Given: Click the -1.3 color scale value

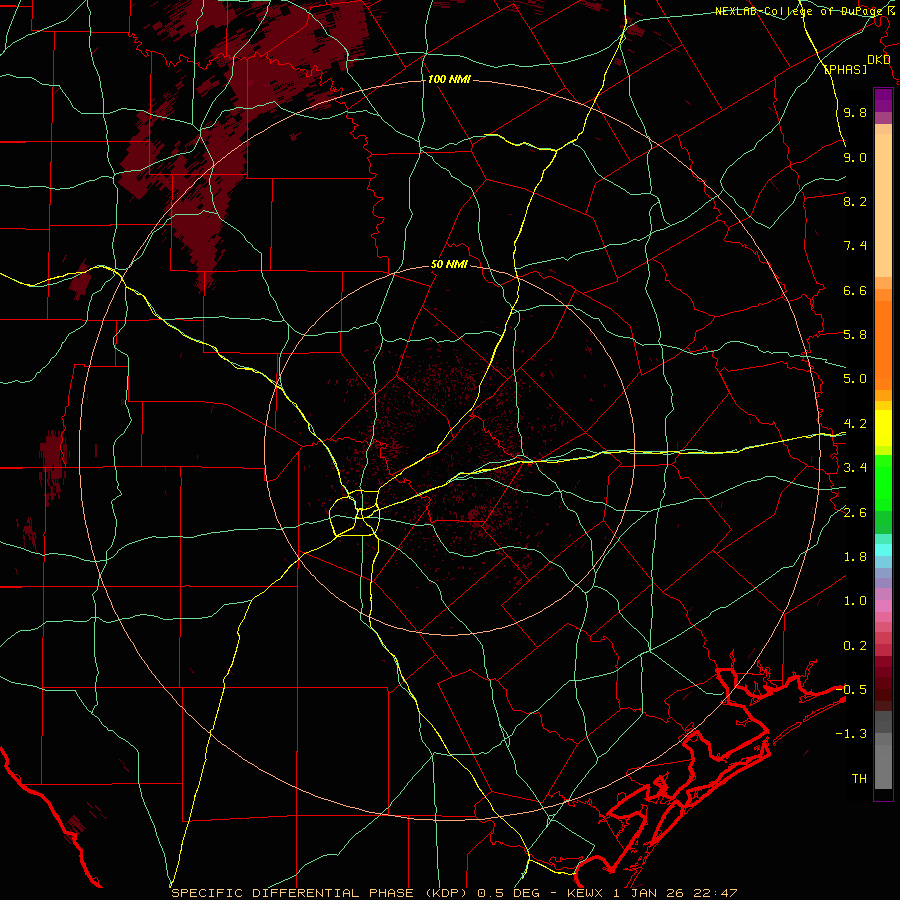Looking at the screenshot, I should click(851, 734).
